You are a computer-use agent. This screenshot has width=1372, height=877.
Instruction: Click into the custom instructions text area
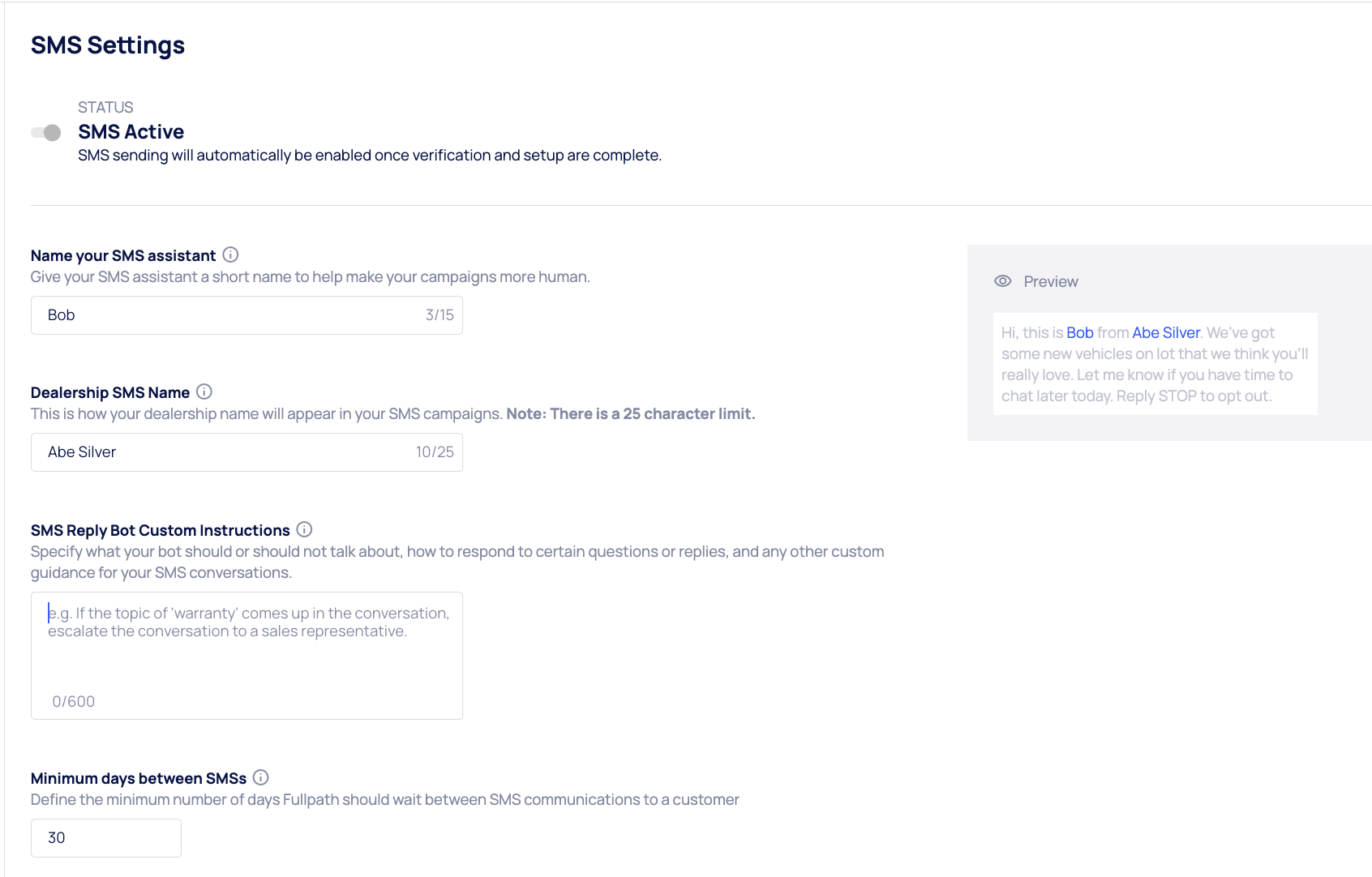coord(247,655)
